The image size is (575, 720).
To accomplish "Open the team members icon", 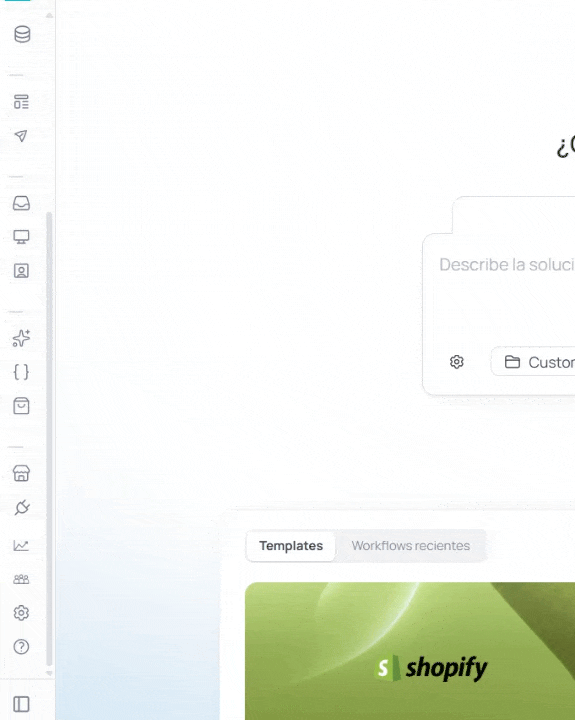I will (x=21, y=579).
